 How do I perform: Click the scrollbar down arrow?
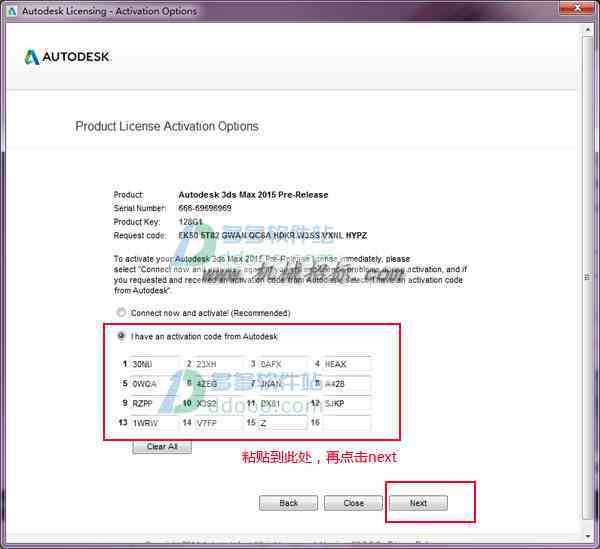tap(587, 536)
